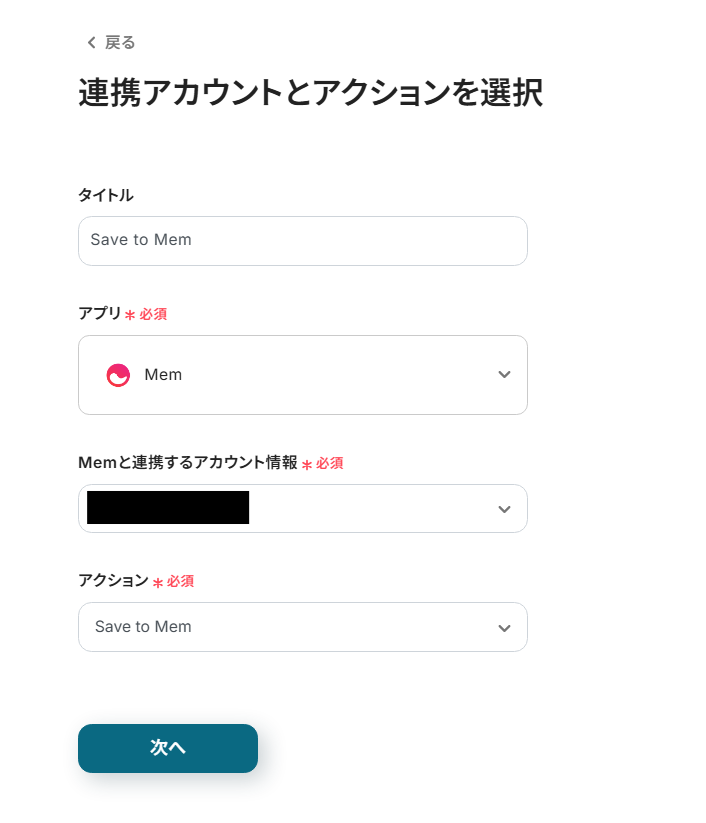706x823 pixels.
Task: Focus the タイトル input field
Action: click(302, 241)
